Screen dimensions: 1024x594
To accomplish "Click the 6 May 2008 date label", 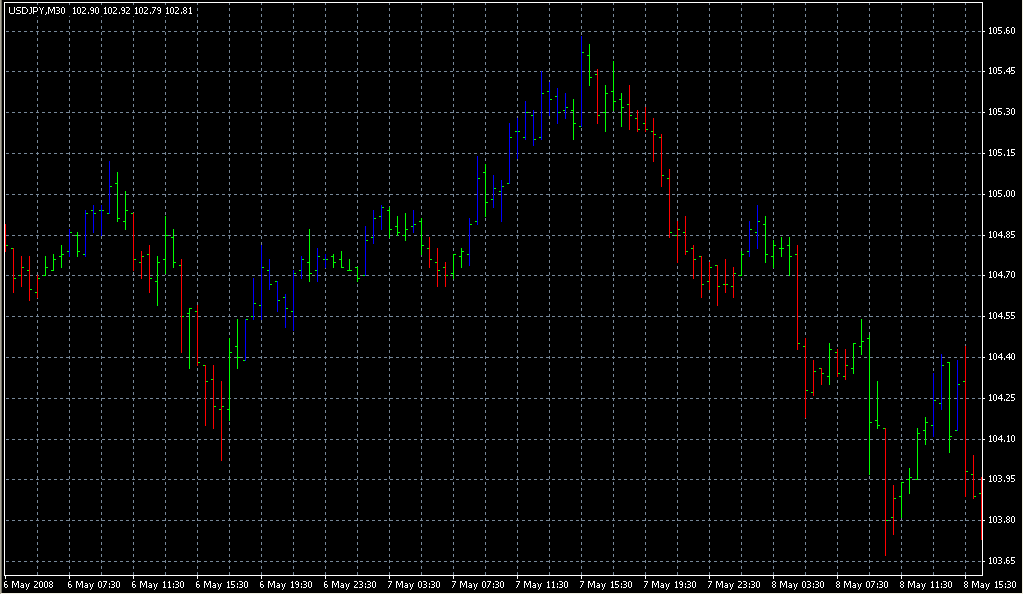I will tap(29, 585).
